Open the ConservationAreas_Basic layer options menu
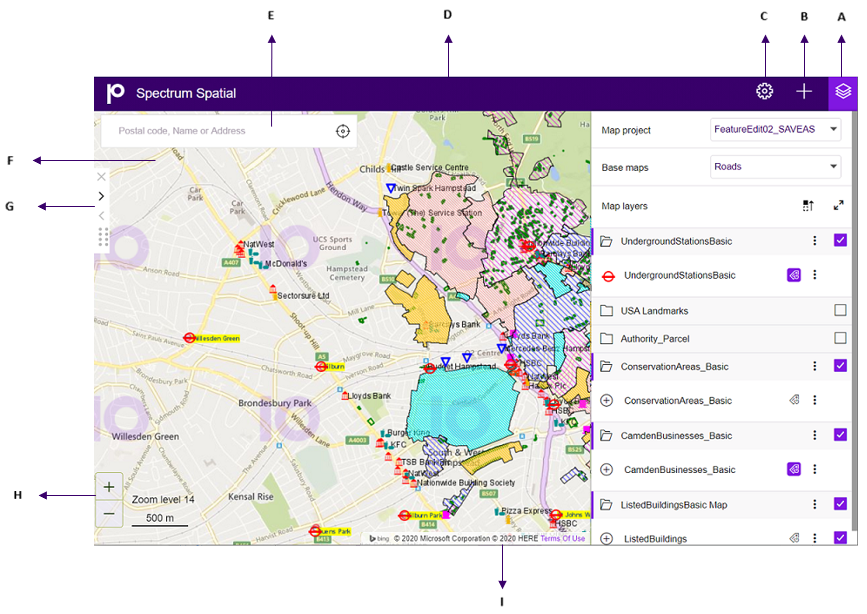This screenshot has width=867, height=614. [x=814, y=400]
